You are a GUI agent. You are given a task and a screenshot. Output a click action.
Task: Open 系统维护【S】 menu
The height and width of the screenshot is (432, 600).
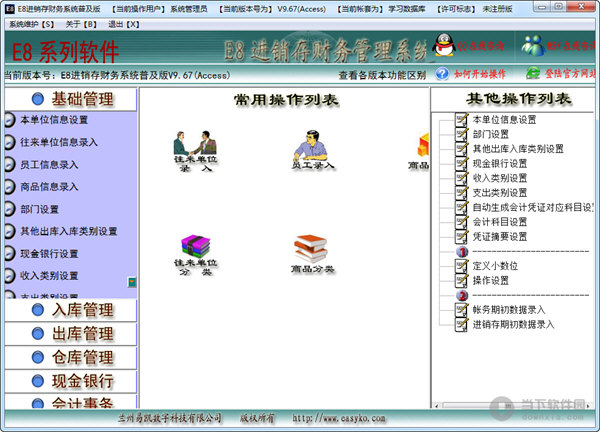32,24
